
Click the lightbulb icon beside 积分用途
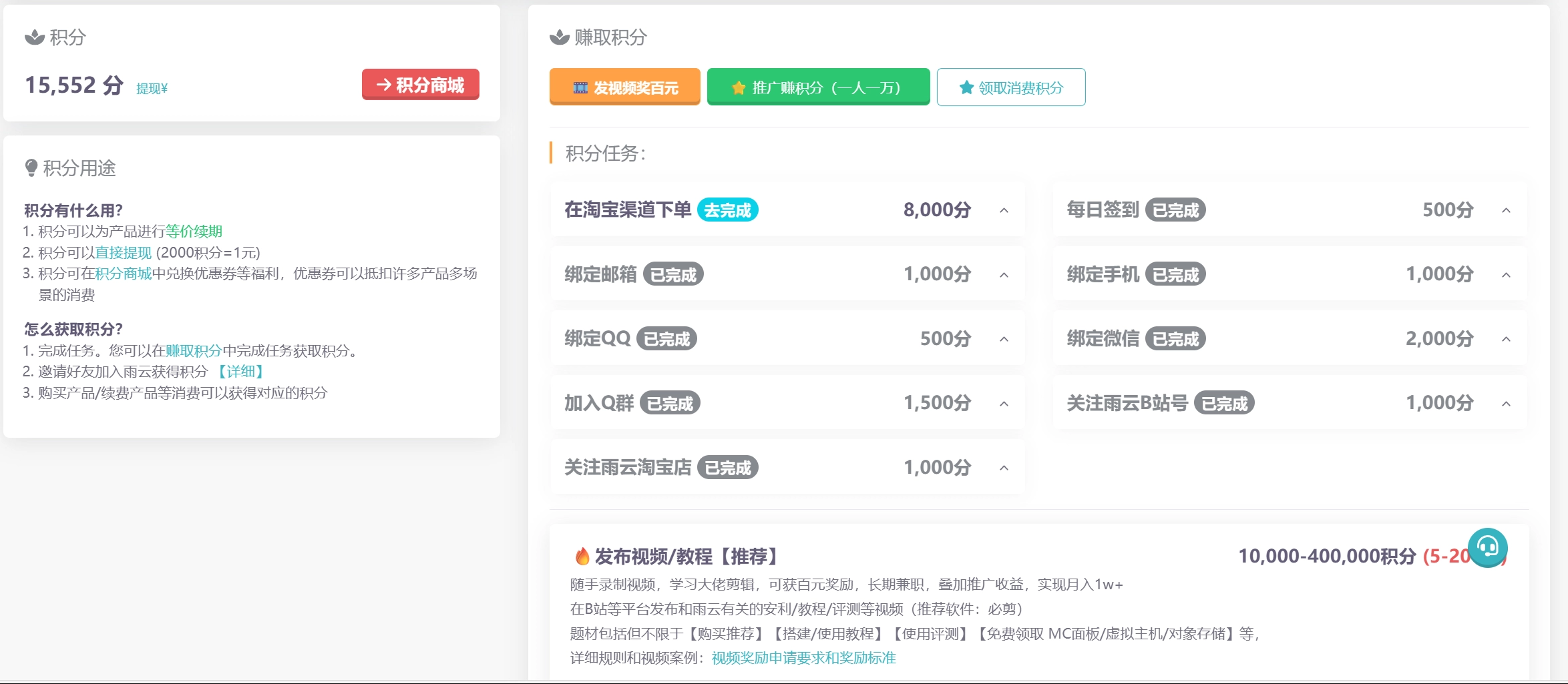pyautogui.click(x=31, y=168)
